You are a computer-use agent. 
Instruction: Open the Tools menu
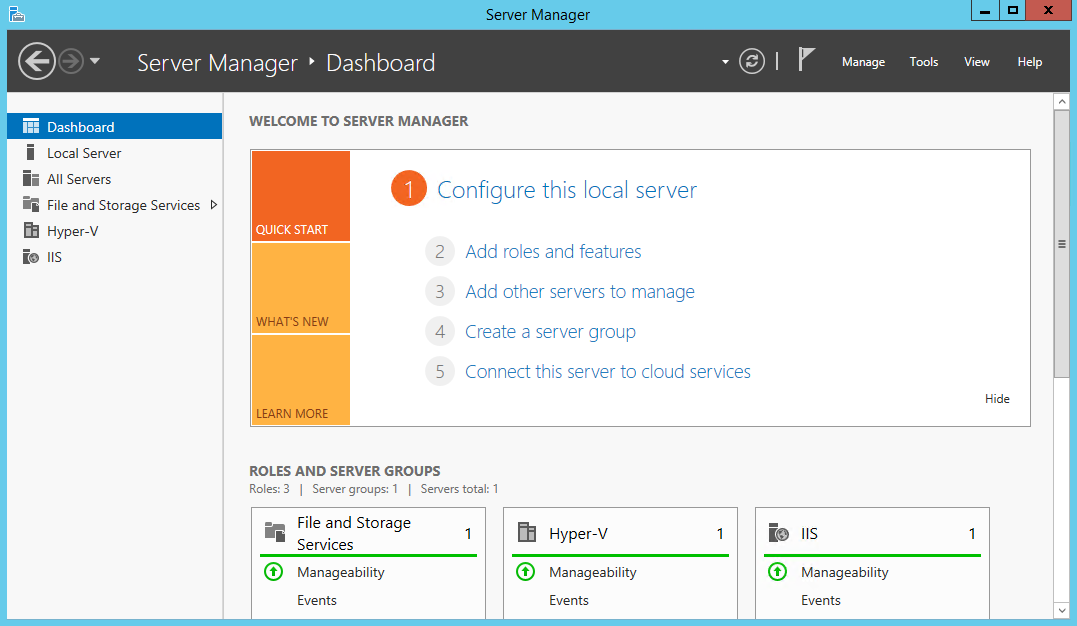(923, 62)
